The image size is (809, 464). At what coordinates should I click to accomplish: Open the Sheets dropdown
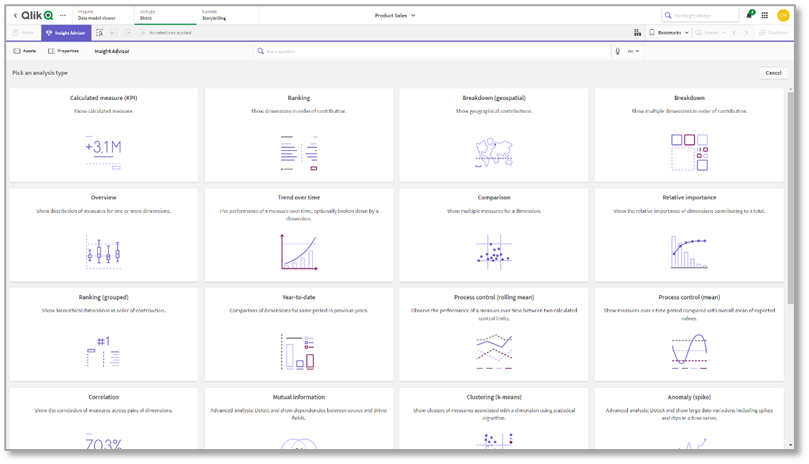pyautogui.click(x=710, y=33)
